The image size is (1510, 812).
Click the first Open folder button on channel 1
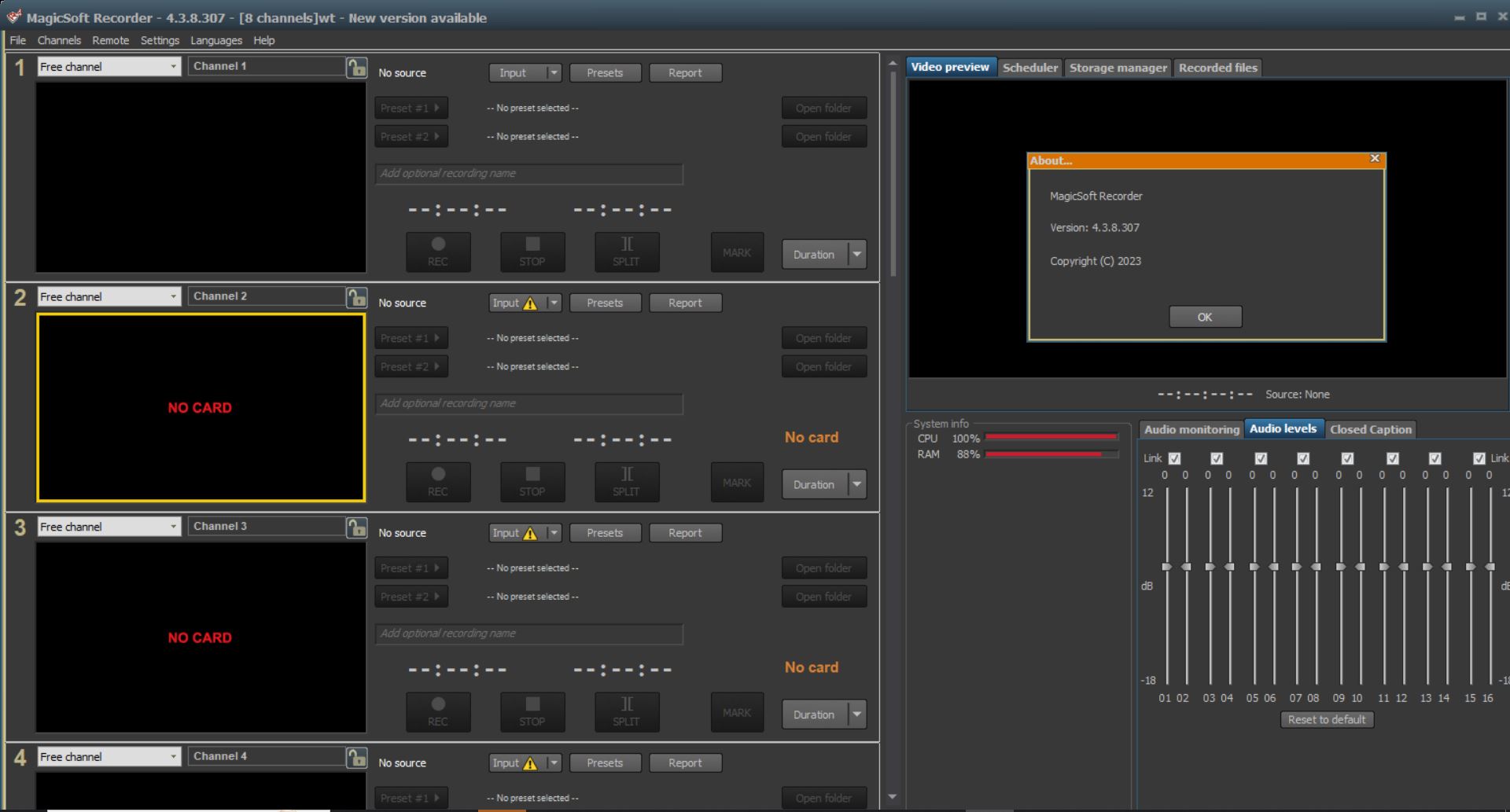coord(823,108)
